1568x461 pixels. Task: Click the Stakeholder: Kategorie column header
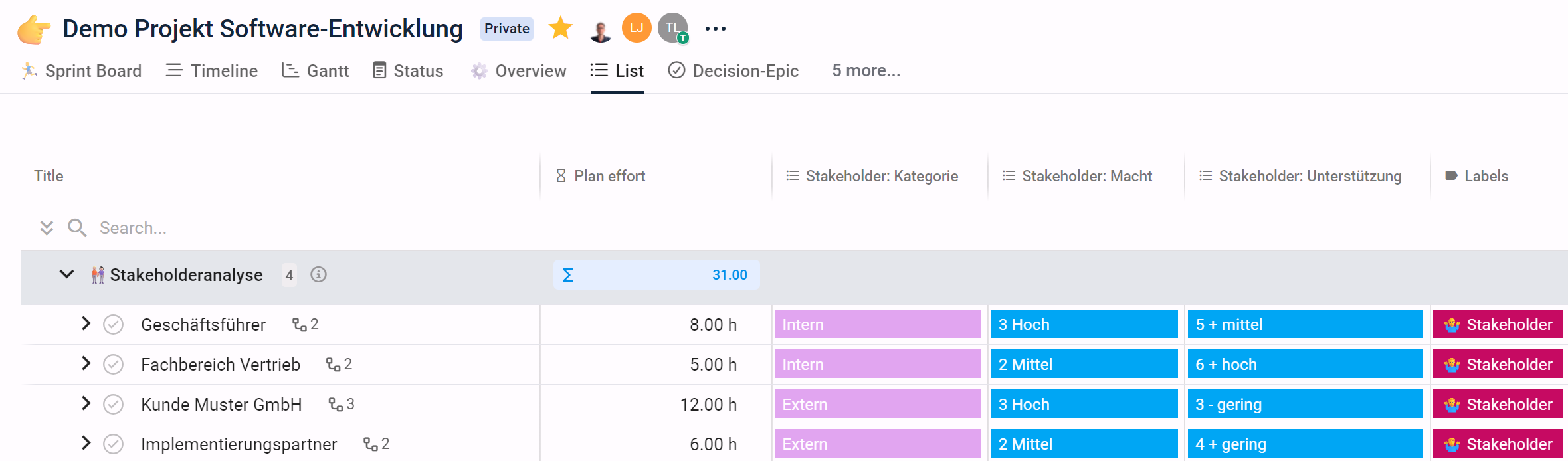click(872, 176)
